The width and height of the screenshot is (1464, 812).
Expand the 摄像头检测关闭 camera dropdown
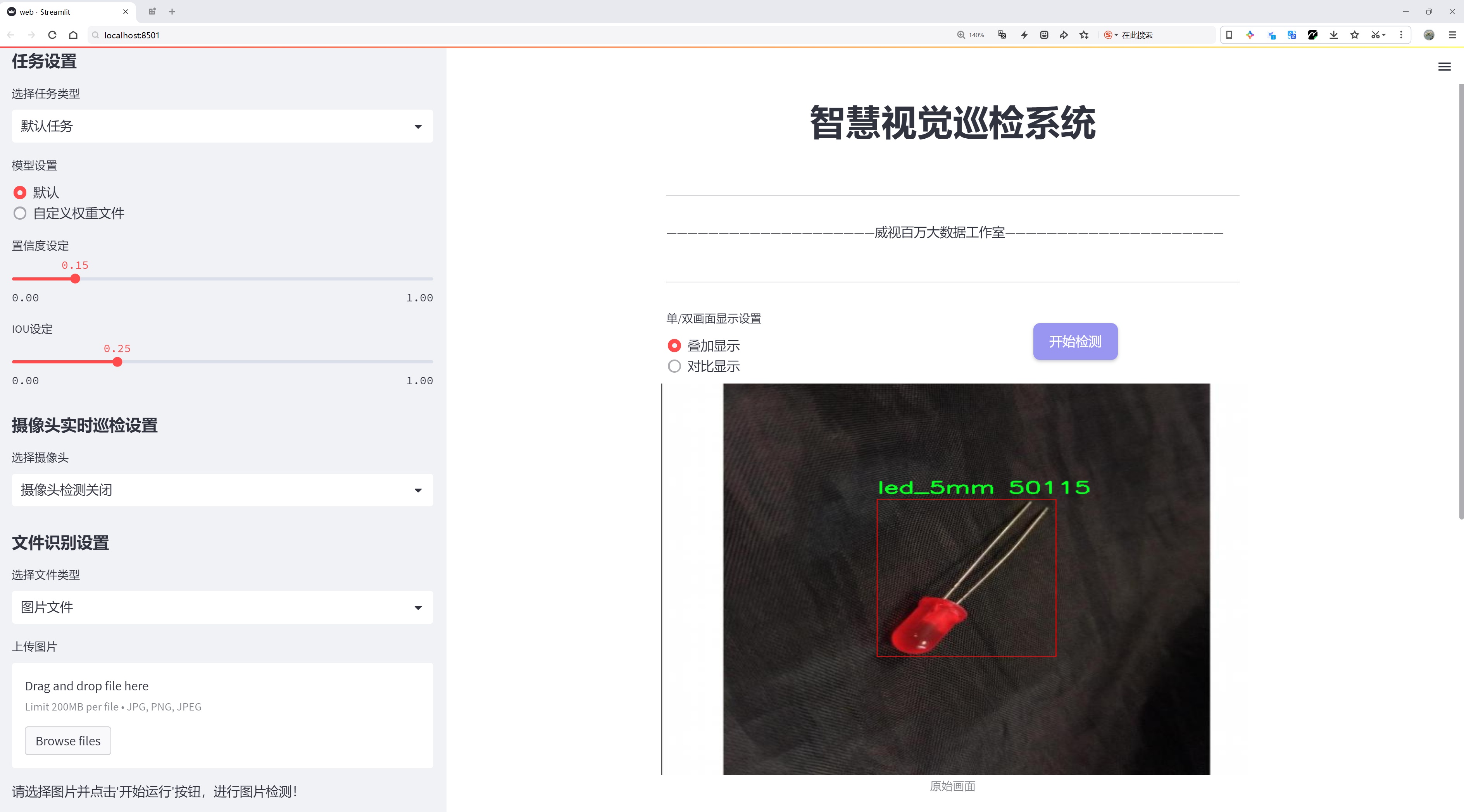coord(222,489)
